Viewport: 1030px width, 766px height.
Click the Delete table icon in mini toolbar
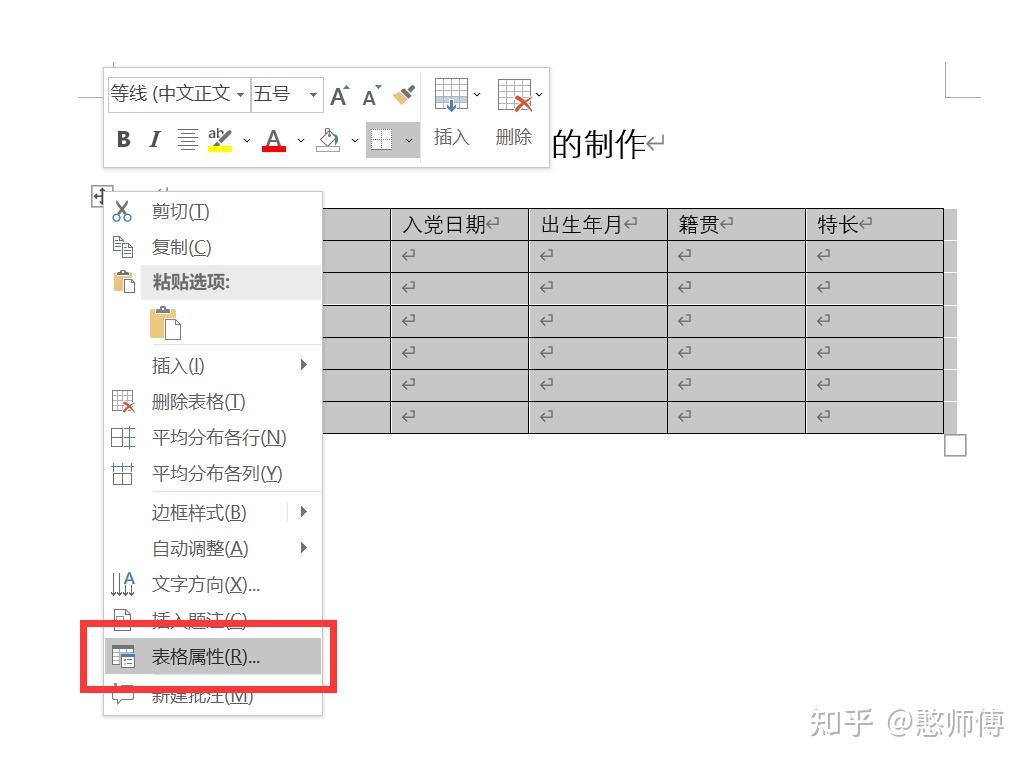pyautogui.click(x=514, y=95)
